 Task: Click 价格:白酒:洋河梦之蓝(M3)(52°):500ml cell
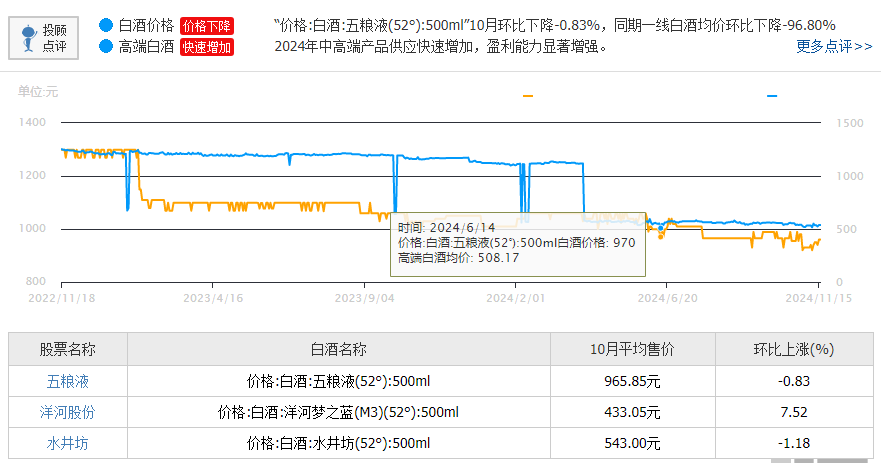pyautogui.click(x=339, y=412)
